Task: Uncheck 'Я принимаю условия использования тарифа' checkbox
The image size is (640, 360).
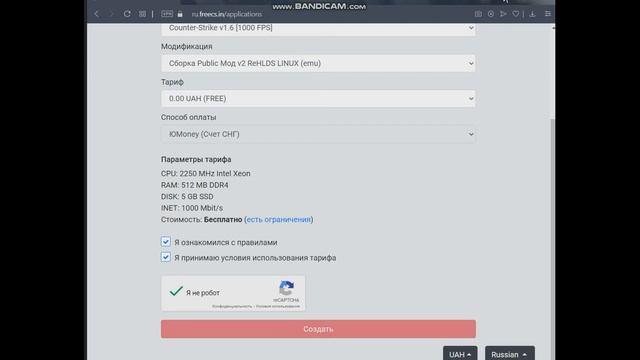Action: [165, 257]
